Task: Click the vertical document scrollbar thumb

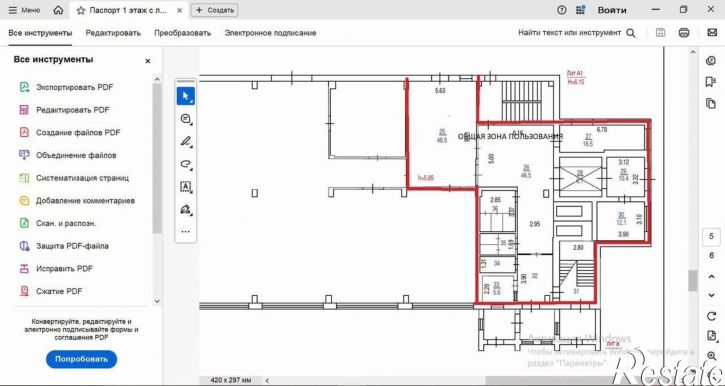Action: point(692,281)
